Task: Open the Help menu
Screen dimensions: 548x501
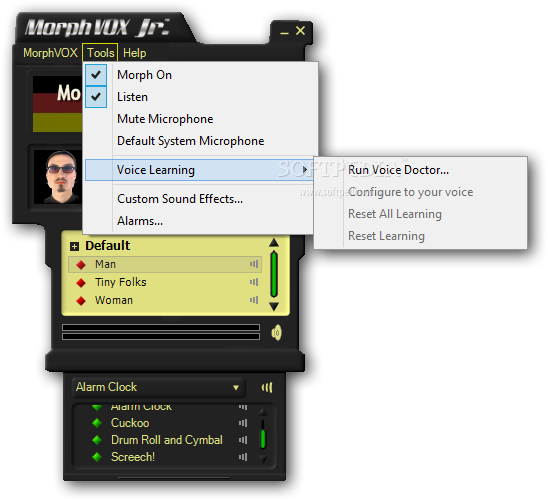Action: click(135, 53)
